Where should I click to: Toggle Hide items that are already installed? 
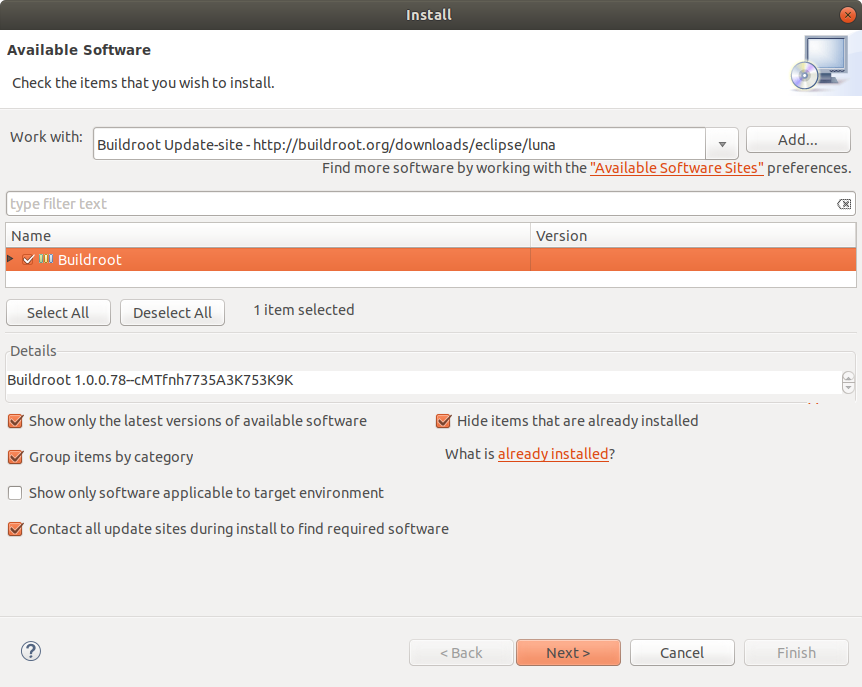pos(443,421)
